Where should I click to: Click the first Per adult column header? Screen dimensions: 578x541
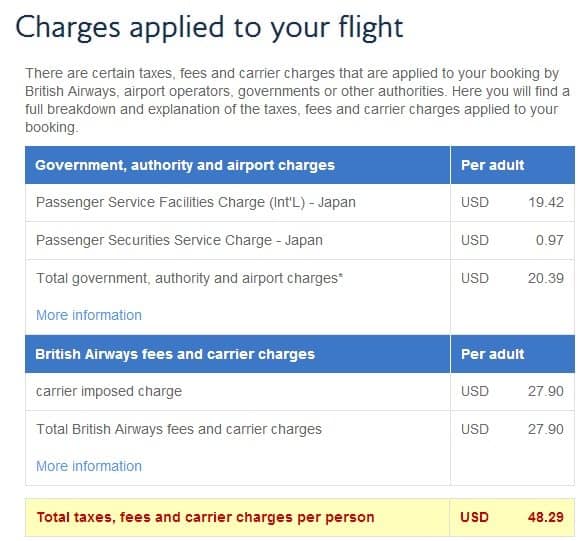(492, 165)
